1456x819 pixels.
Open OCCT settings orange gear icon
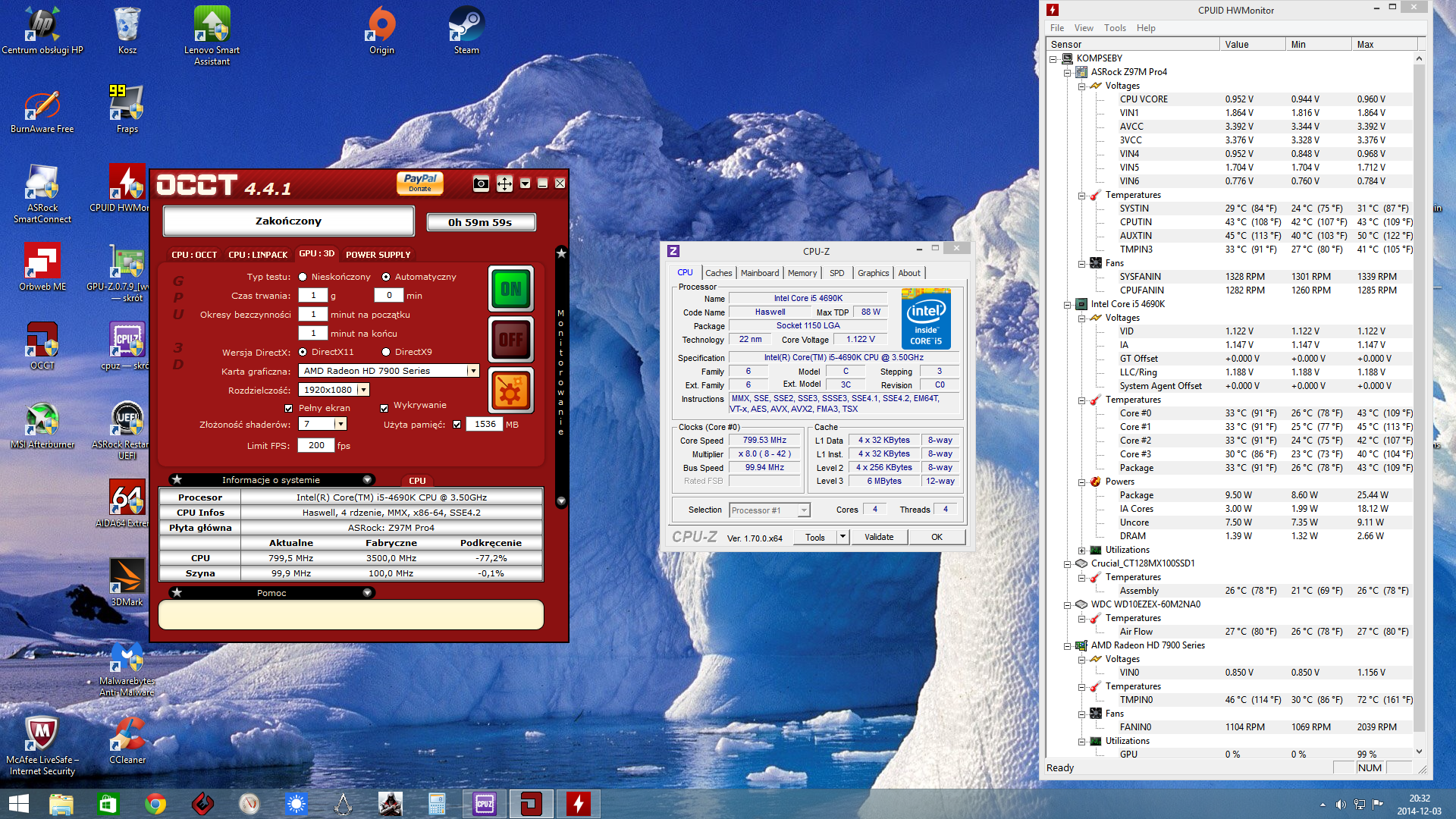click(x=511, y=391)
